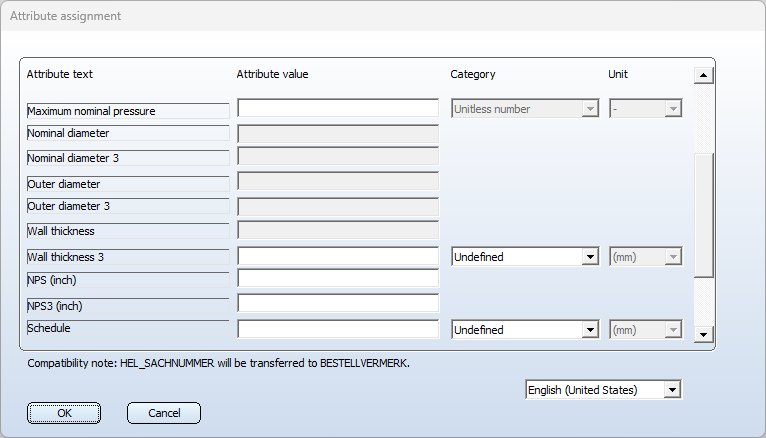The image size is (766, 438).
Task: Open the Unitless number category dropdown
Action: (x=525, y=109)
